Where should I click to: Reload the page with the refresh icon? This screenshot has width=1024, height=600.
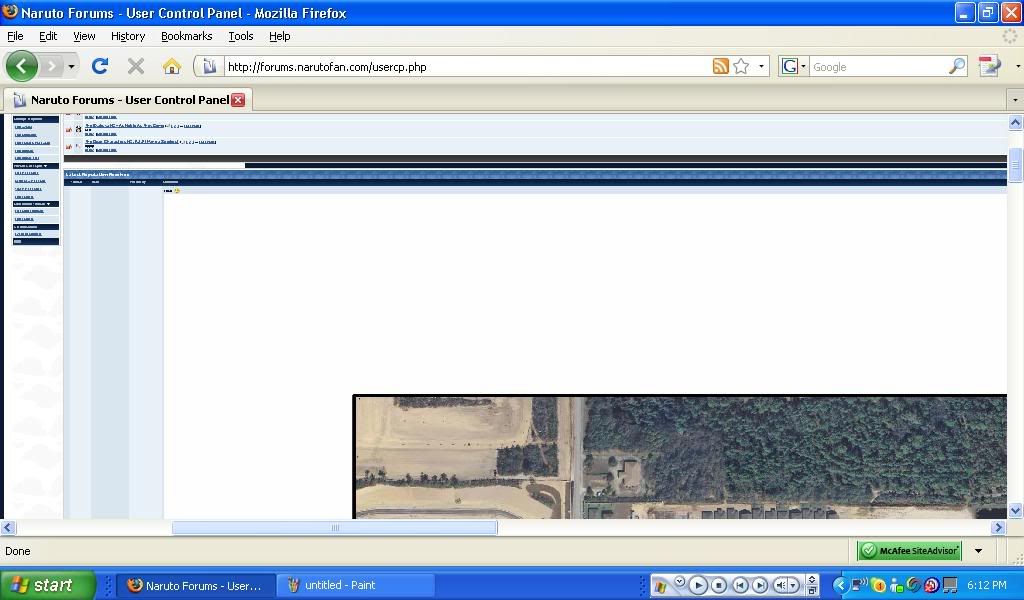point(99,66)
